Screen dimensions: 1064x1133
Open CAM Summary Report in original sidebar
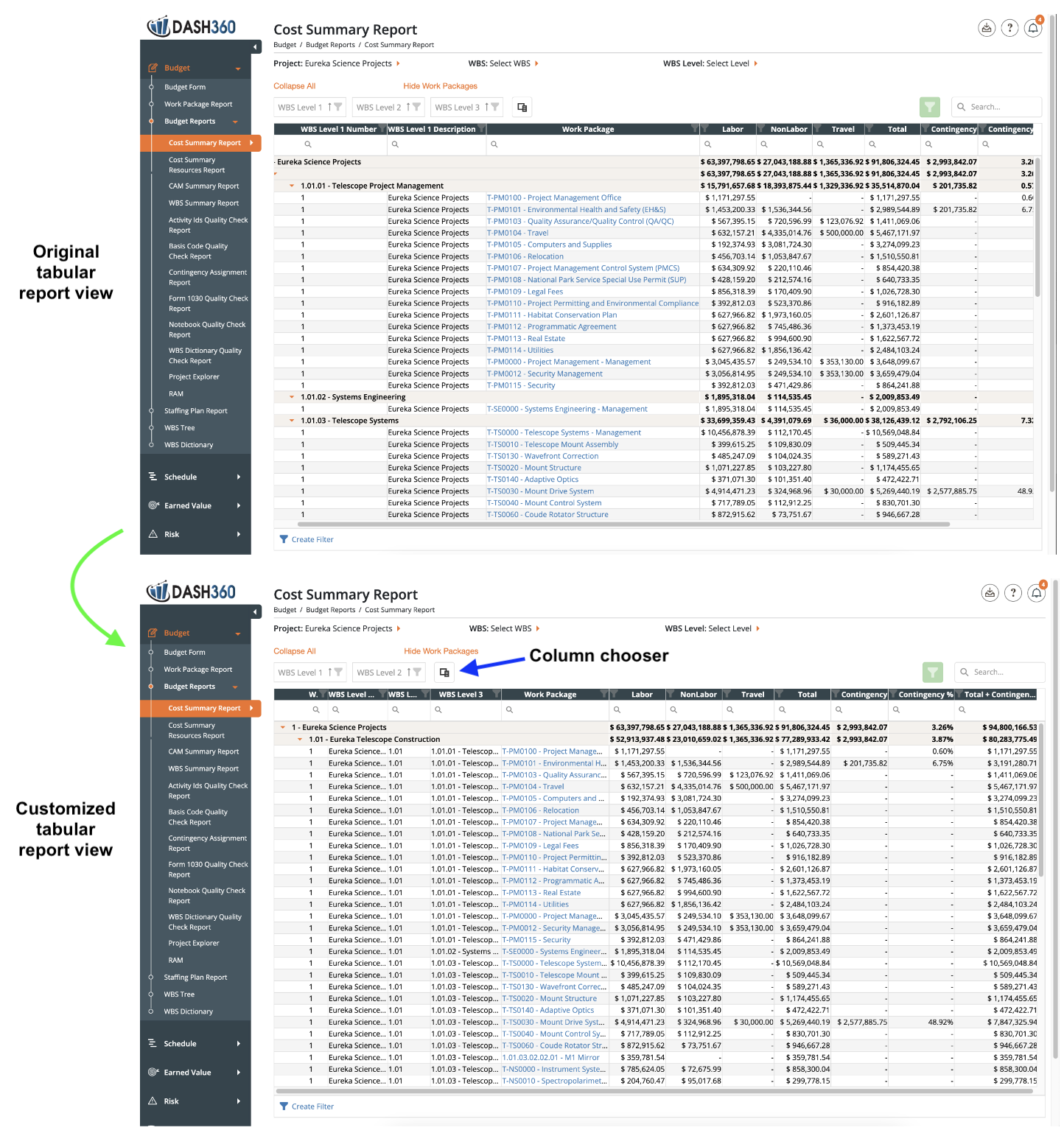(x=204, y=186)
